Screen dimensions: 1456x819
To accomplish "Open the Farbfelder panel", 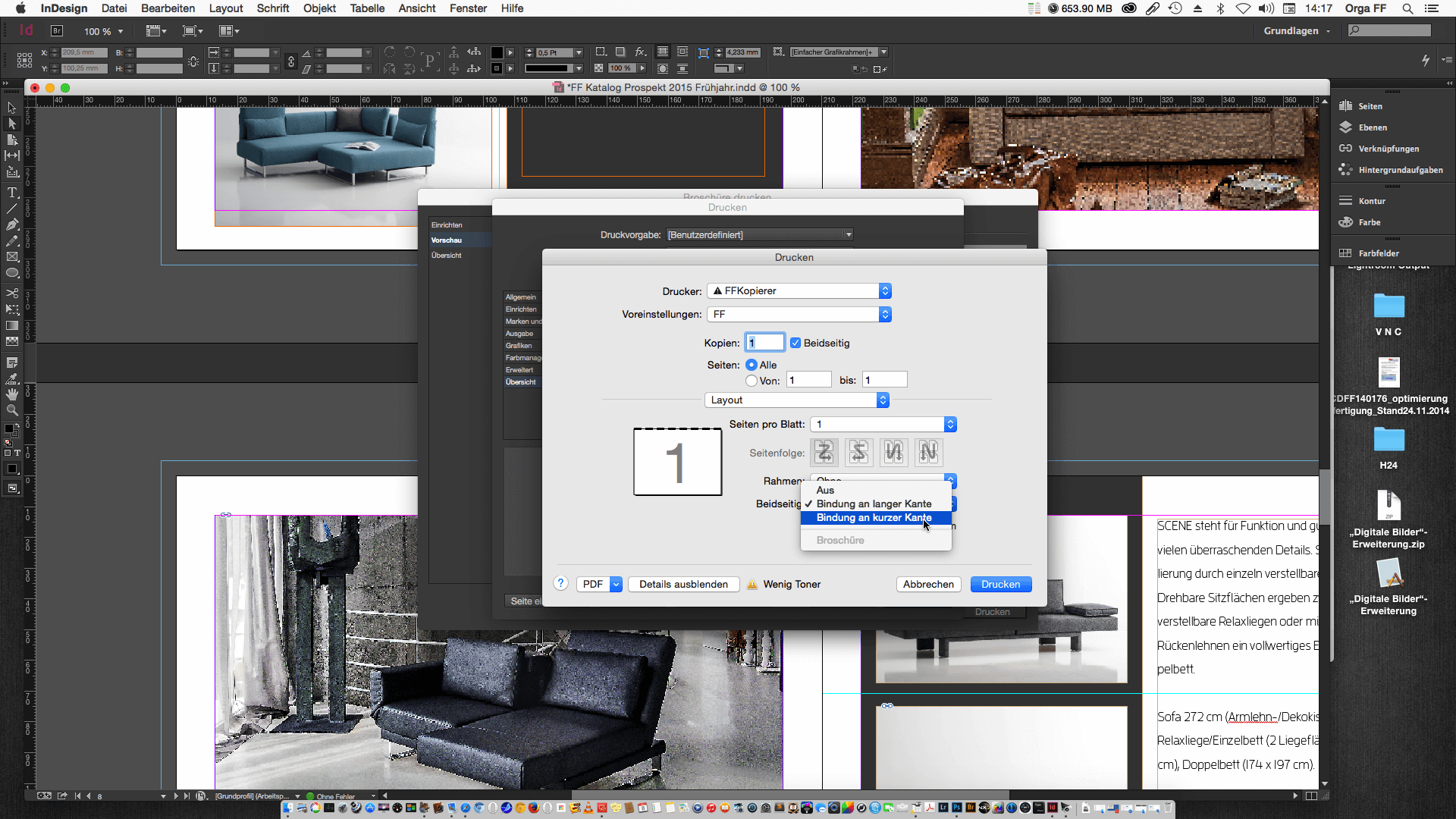I will [1378, 253].
